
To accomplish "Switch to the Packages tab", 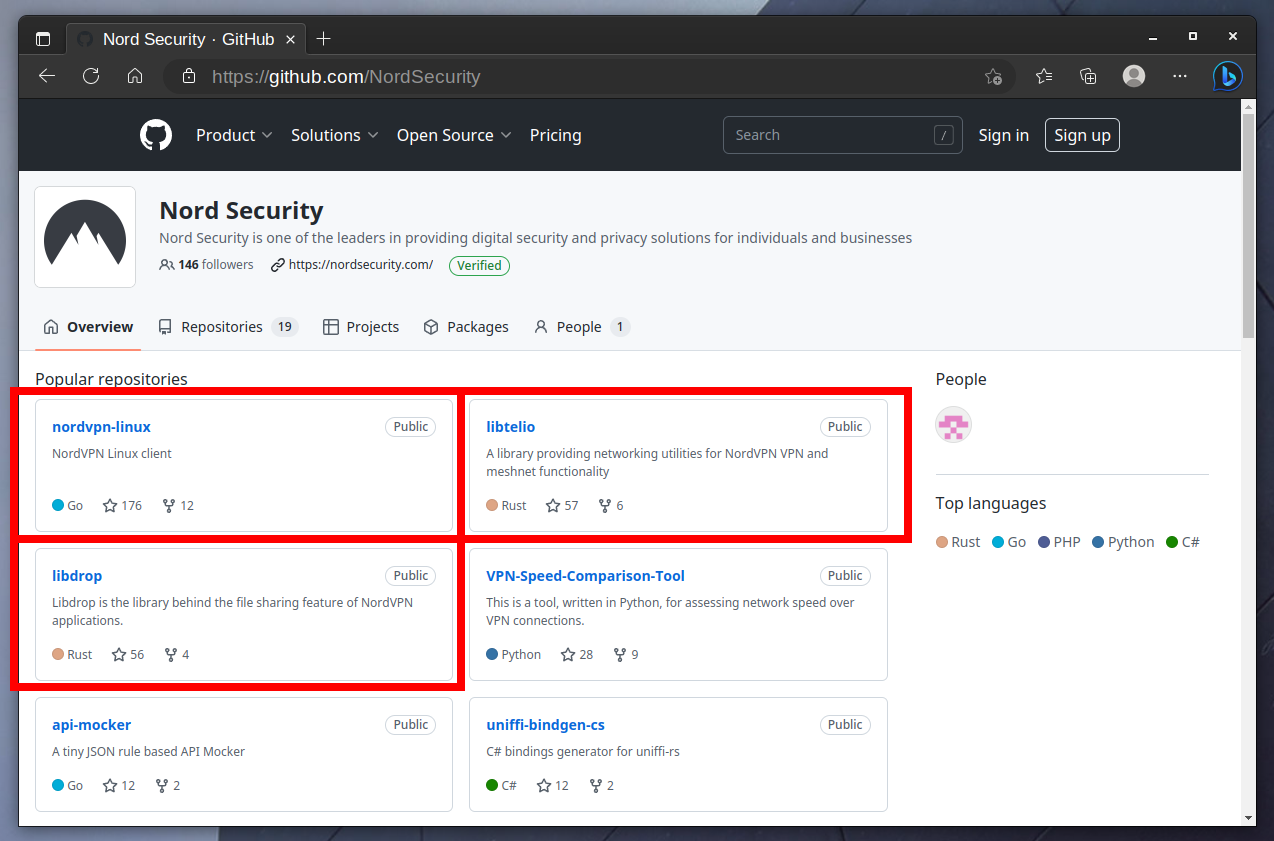I will click(x=466, y=327).
